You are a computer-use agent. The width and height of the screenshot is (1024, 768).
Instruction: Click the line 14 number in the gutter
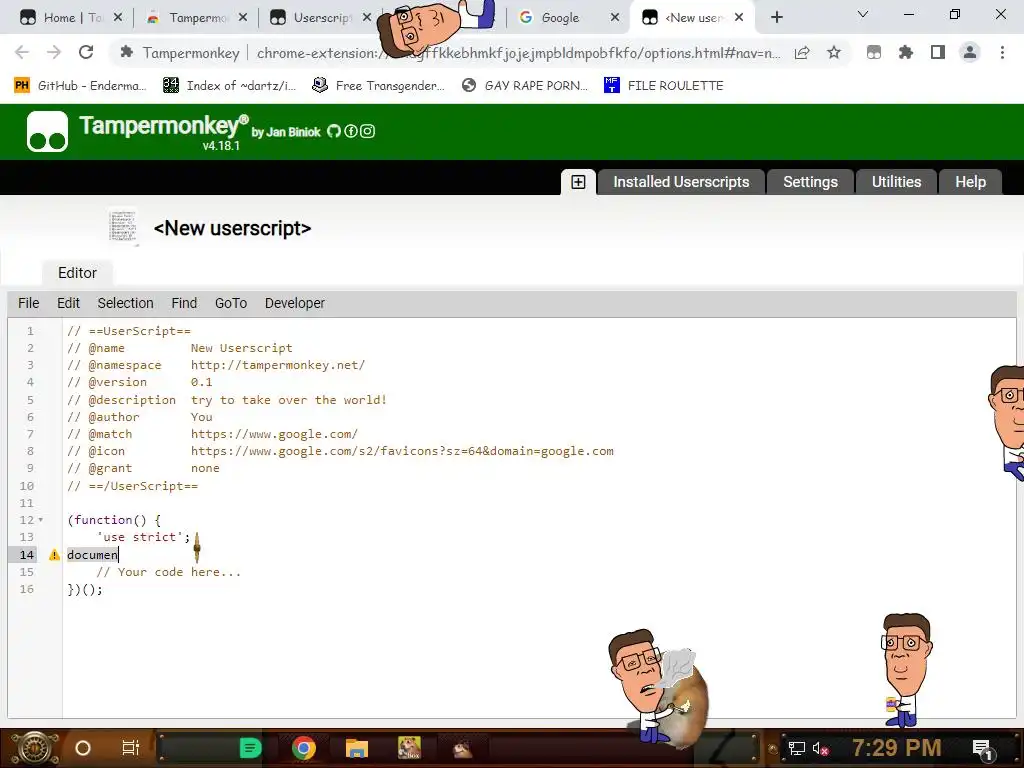click(26, 554)
